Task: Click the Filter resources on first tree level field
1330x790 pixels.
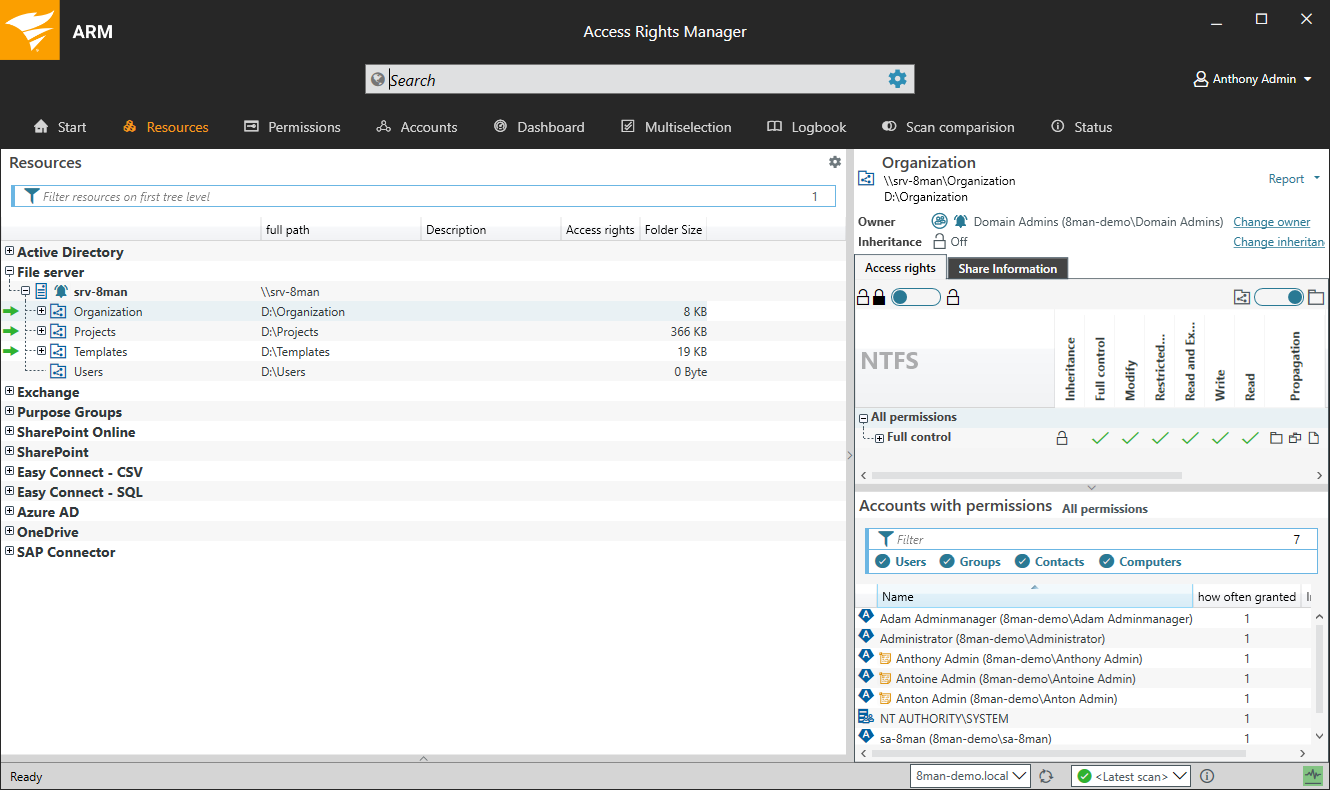Action: tap(423, 197)
